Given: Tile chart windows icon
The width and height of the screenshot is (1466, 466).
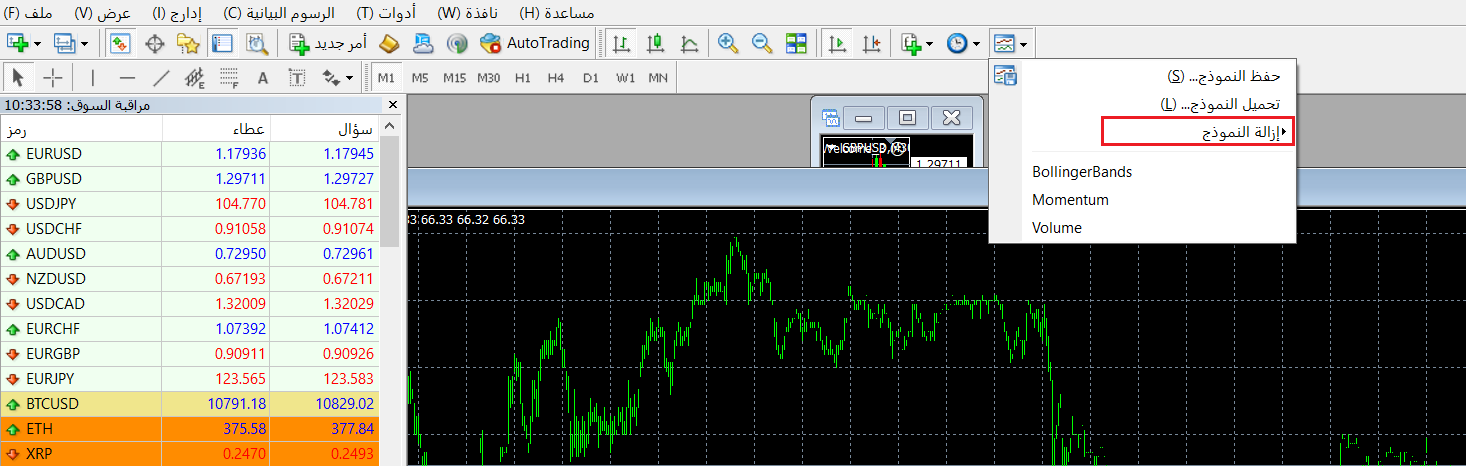Looking at the screenshot, I should point(796,43).
